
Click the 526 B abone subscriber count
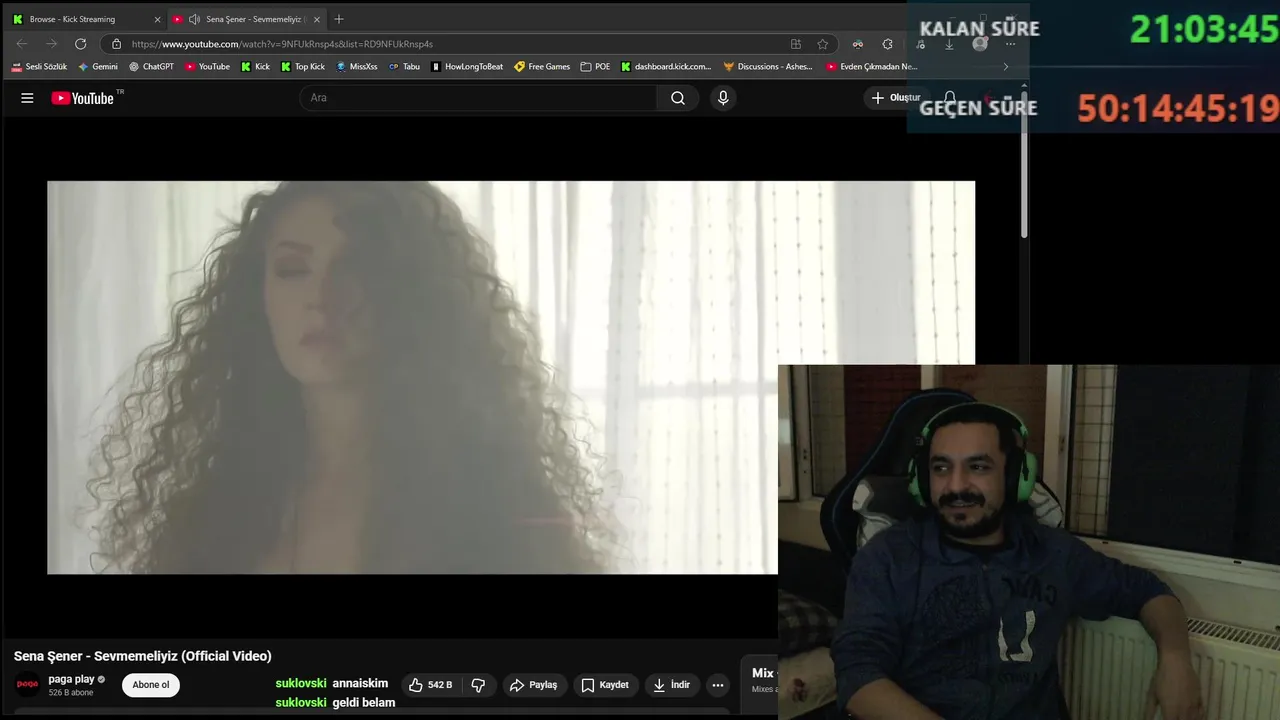71,692
